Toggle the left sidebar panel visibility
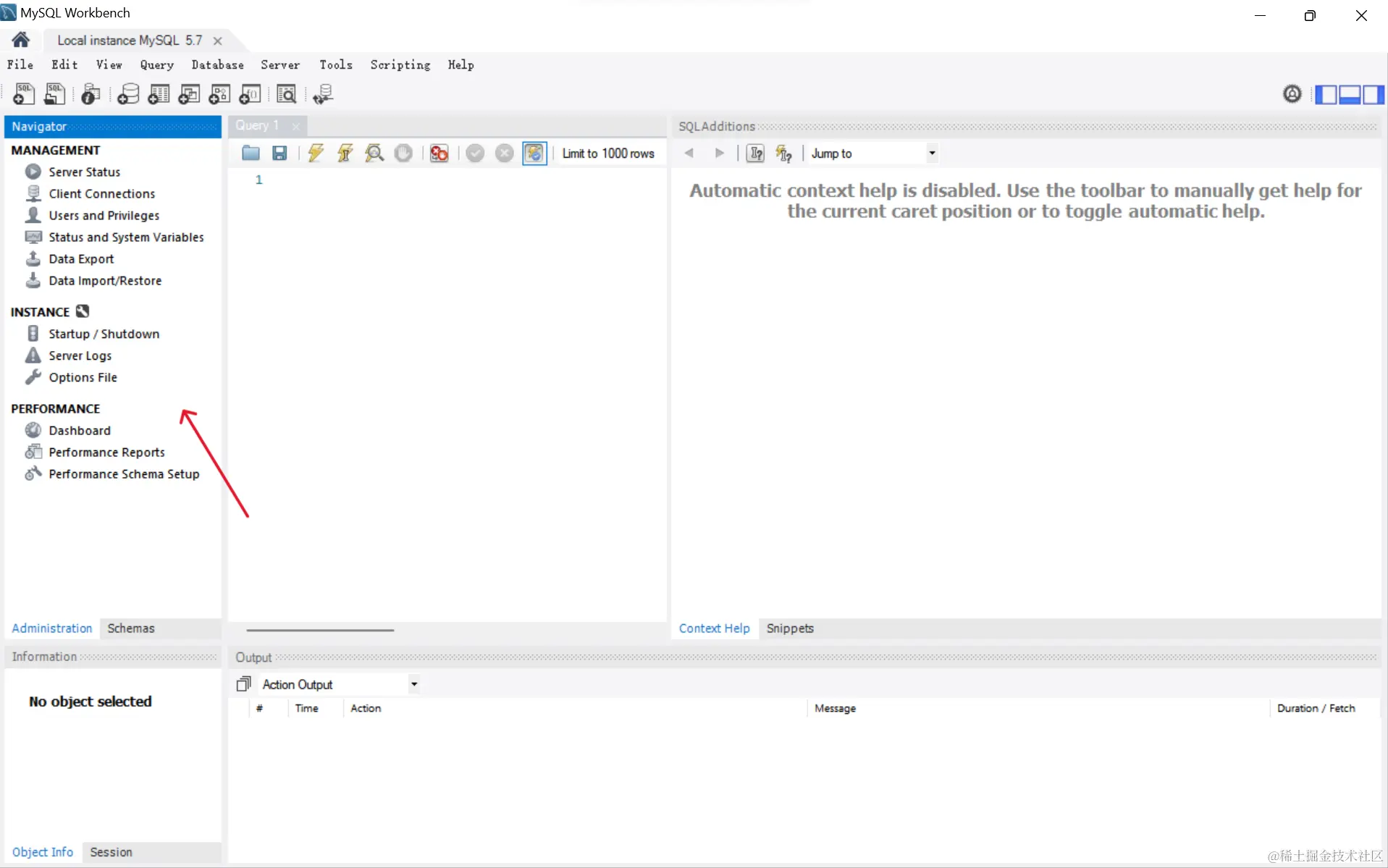Screen dimensions: 1388x868 [x=1326, y=94]
